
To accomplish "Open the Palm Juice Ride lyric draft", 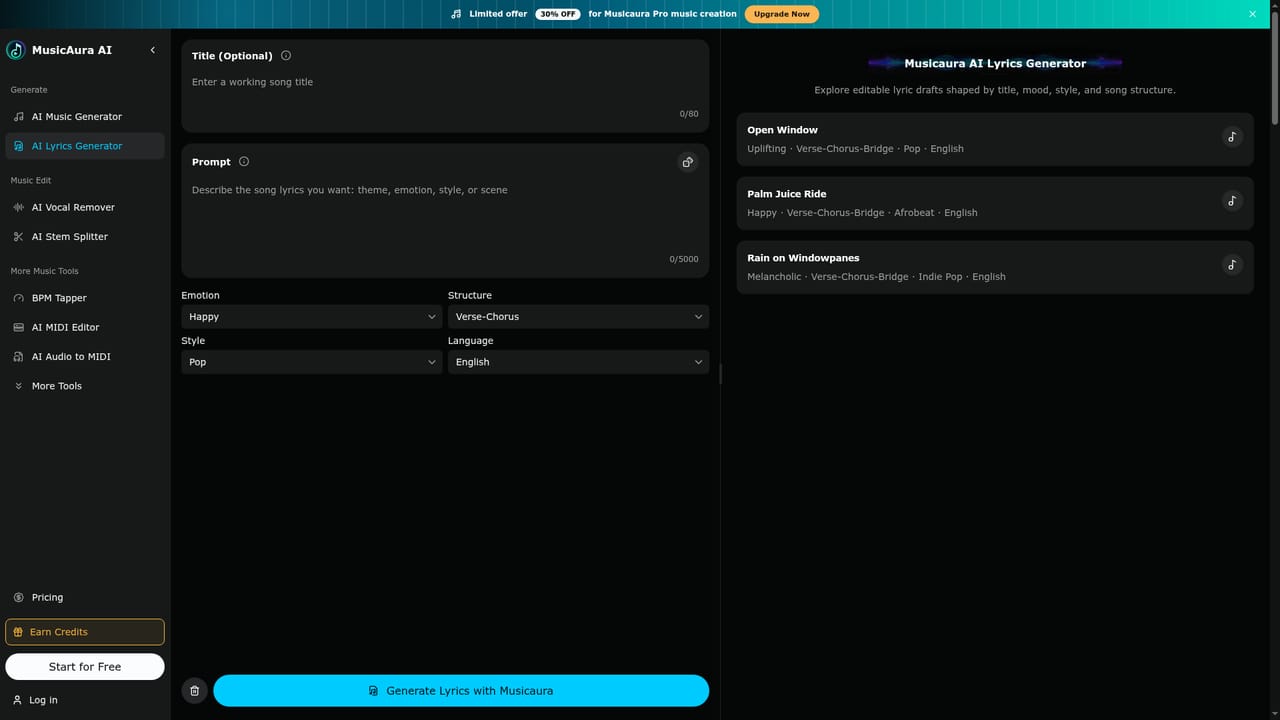I will [x=995, y=203].
